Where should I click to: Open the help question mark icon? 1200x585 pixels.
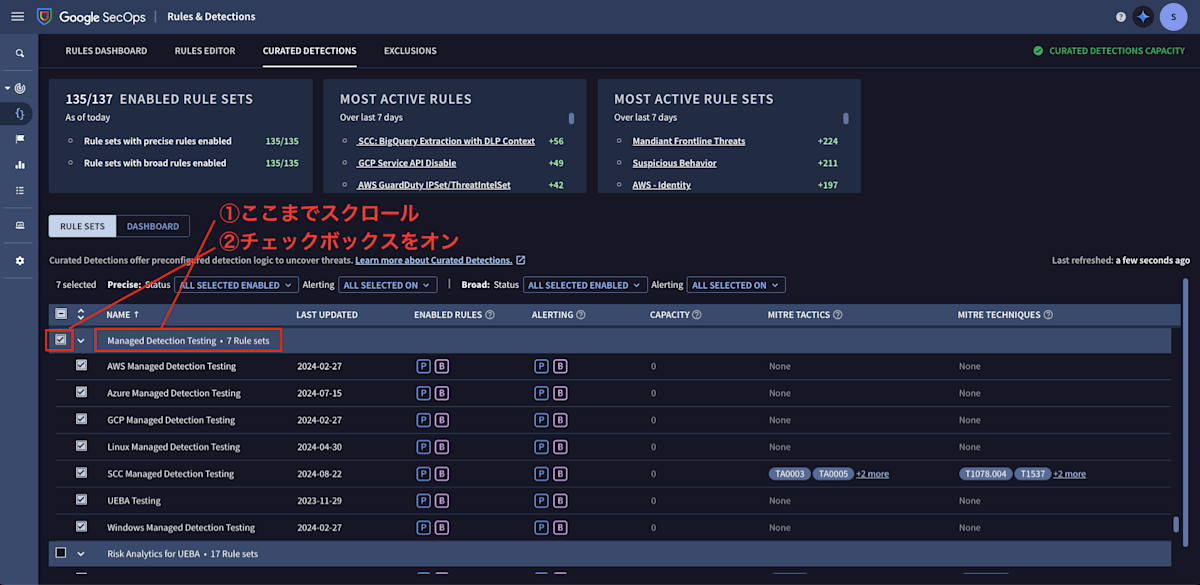pyautogui.click(x=1121, y=17)
